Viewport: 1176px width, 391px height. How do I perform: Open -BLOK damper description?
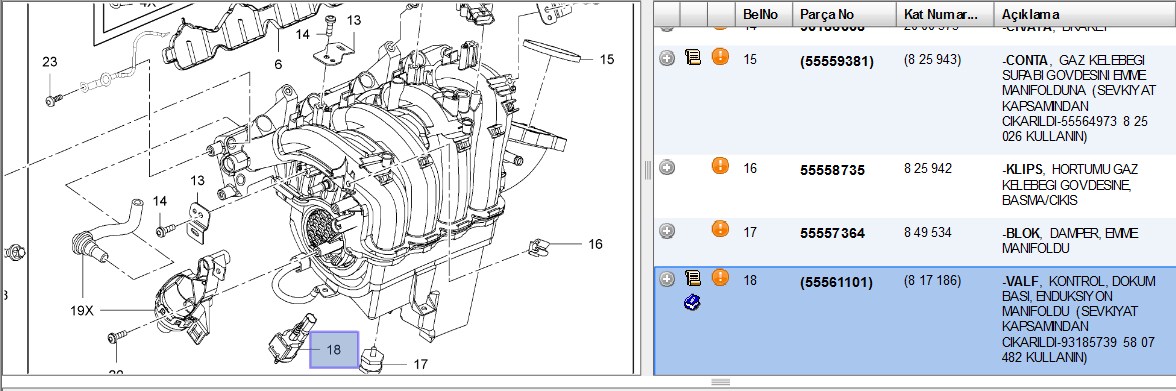(1070, 240)
